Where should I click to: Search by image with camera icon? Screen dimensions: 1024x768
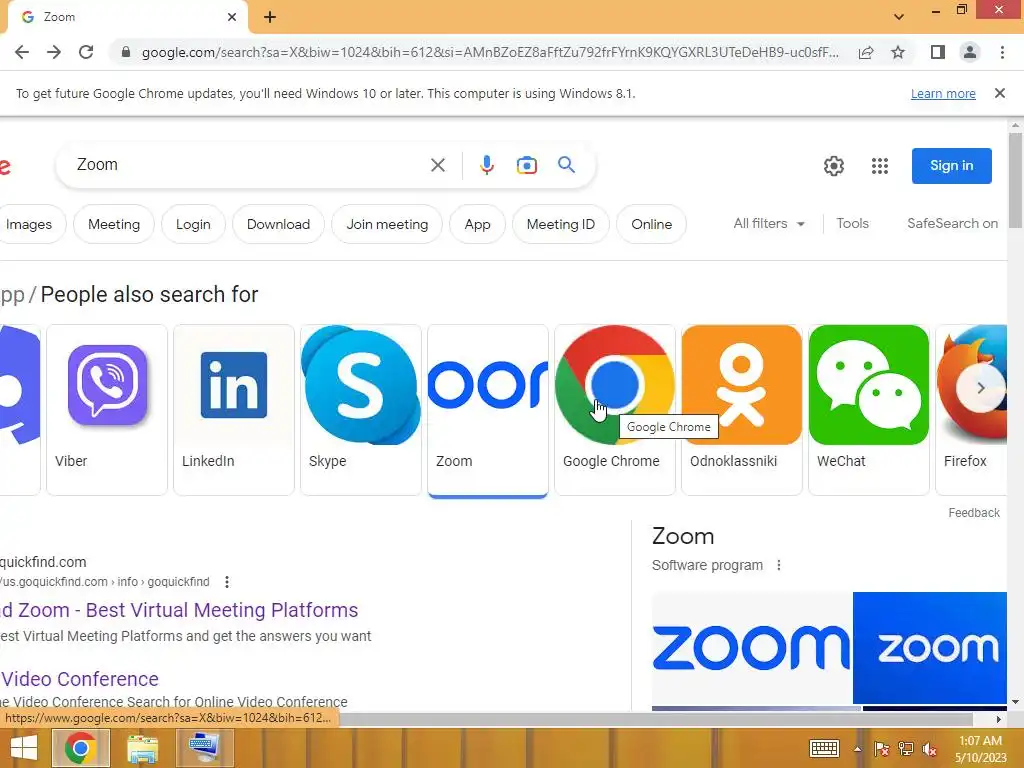pos(526,165)
